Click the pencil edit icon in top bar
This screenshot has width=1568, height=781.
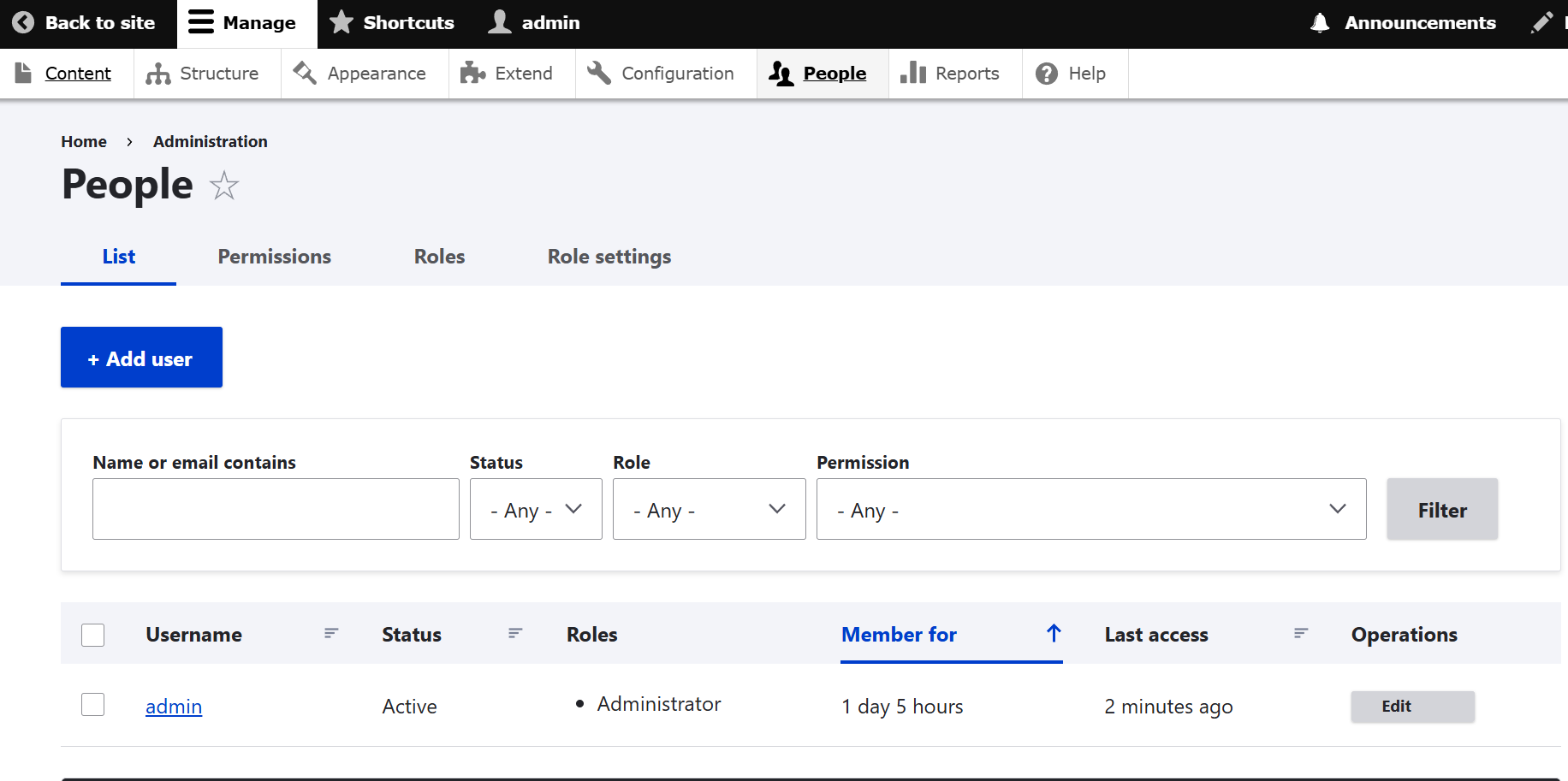1541,23
